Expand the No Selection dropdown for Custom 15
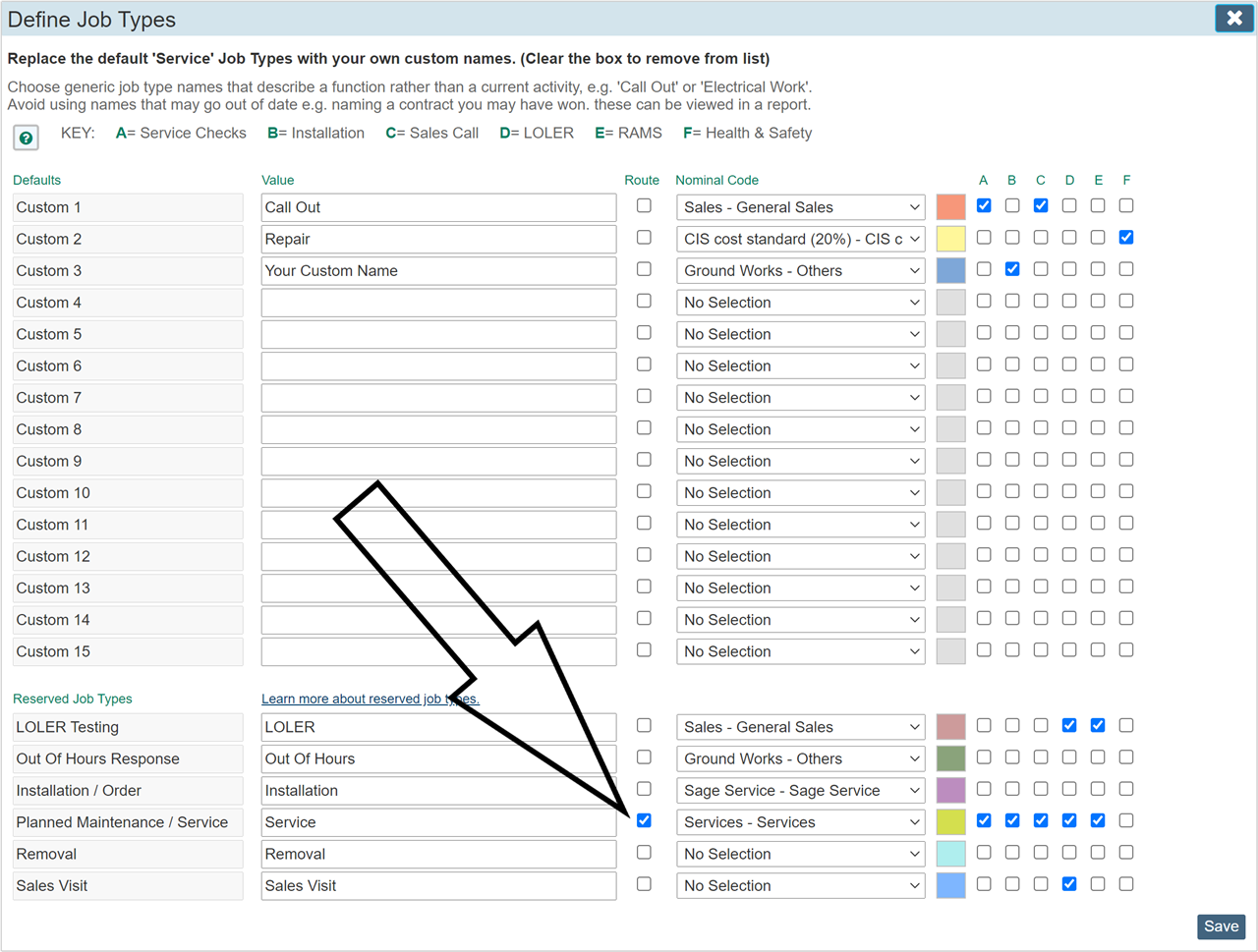This screenshot has width=1258, height=952. pyautogui.click(x=800, y=651)
